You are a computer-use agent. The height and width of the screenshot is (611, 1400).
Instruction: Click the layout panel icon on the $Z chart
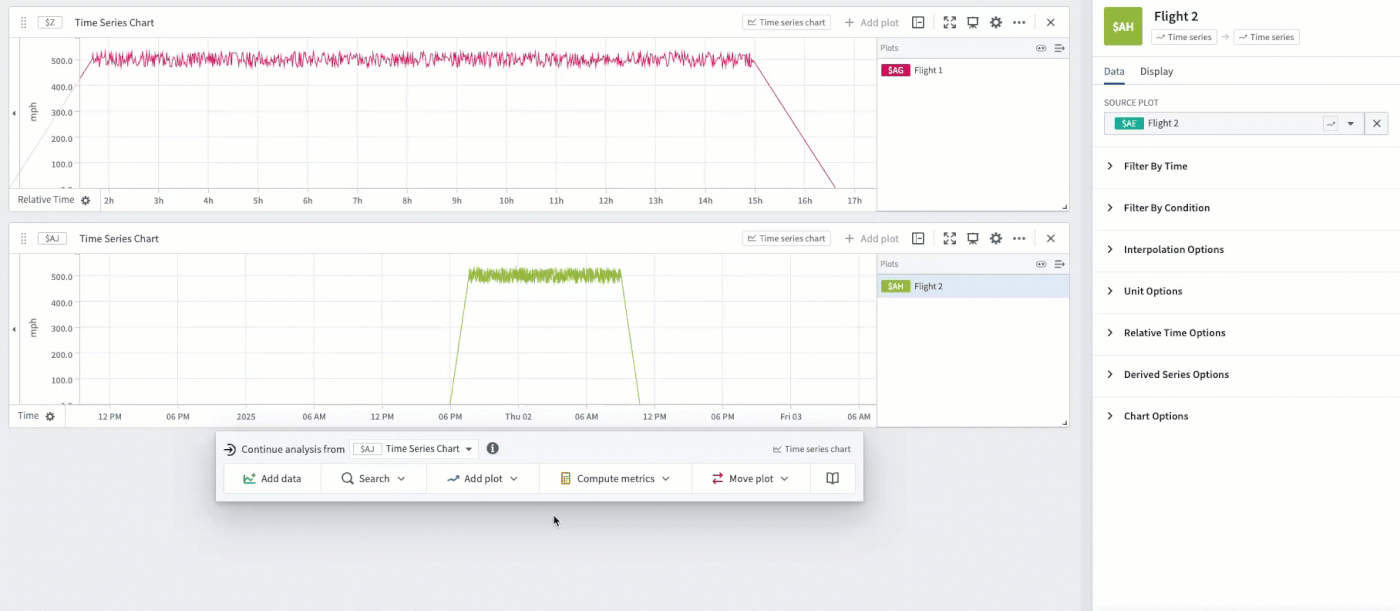point(918,22)
